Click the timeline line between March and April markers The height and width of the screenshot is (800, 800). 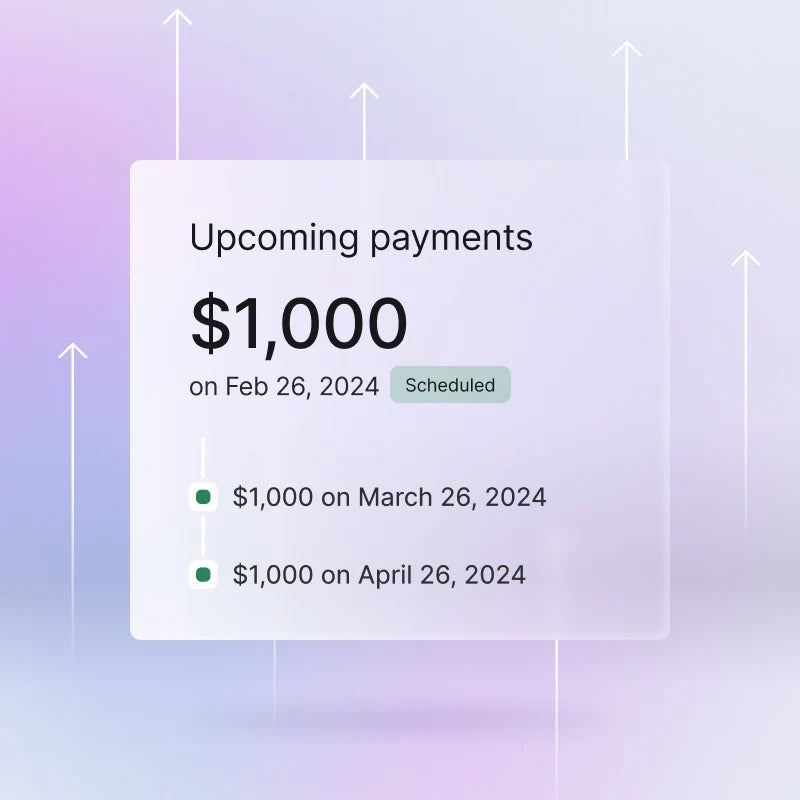[203, 536]
